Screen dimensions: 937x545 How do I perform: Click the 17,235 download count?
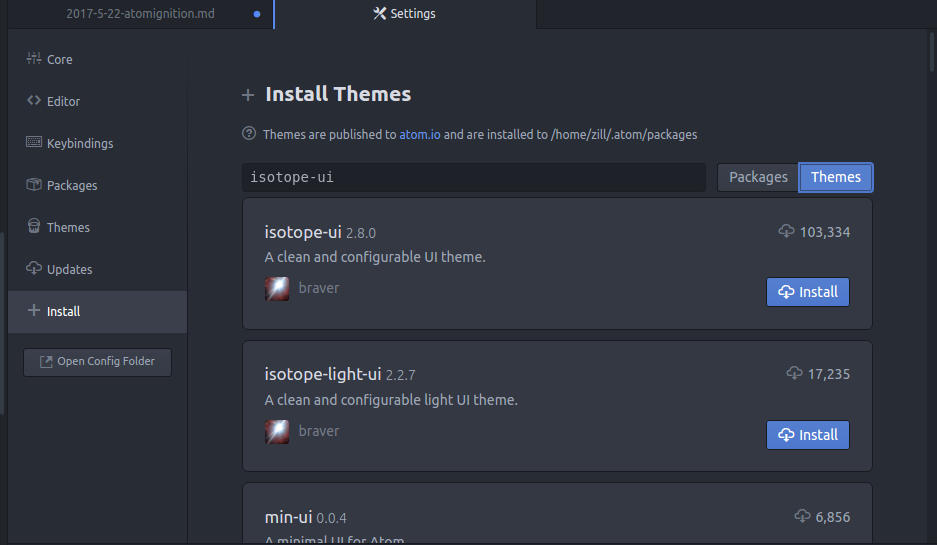[x=829, y=374]
